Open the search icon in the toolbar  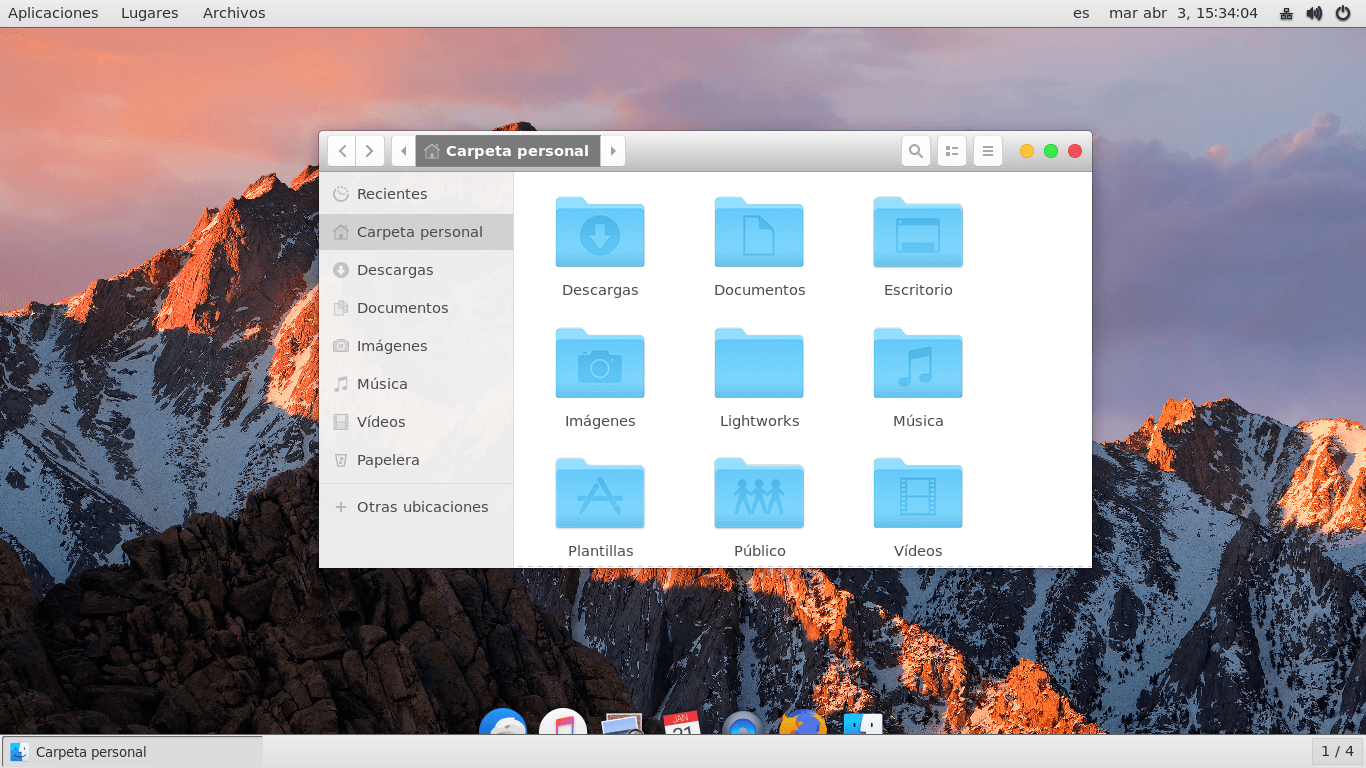pyautogui.click(x=916, y=150)
